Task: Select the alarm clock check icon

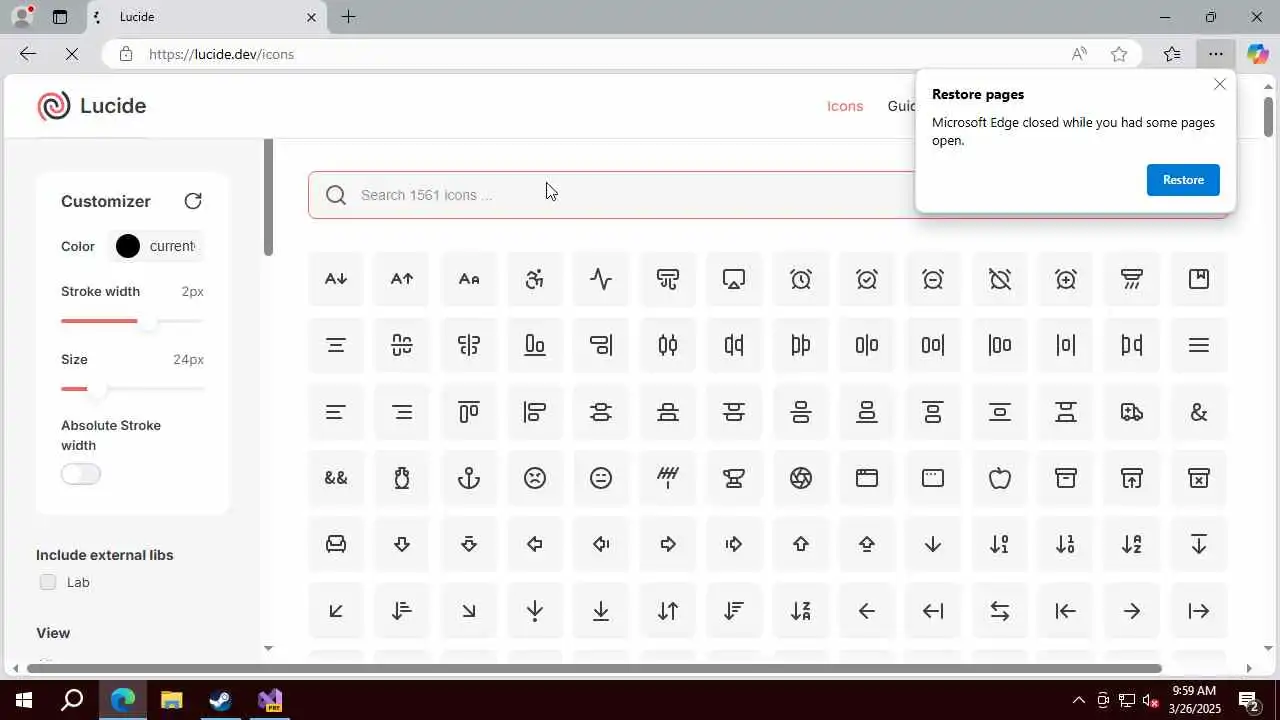Action: [x=867, y=279]
